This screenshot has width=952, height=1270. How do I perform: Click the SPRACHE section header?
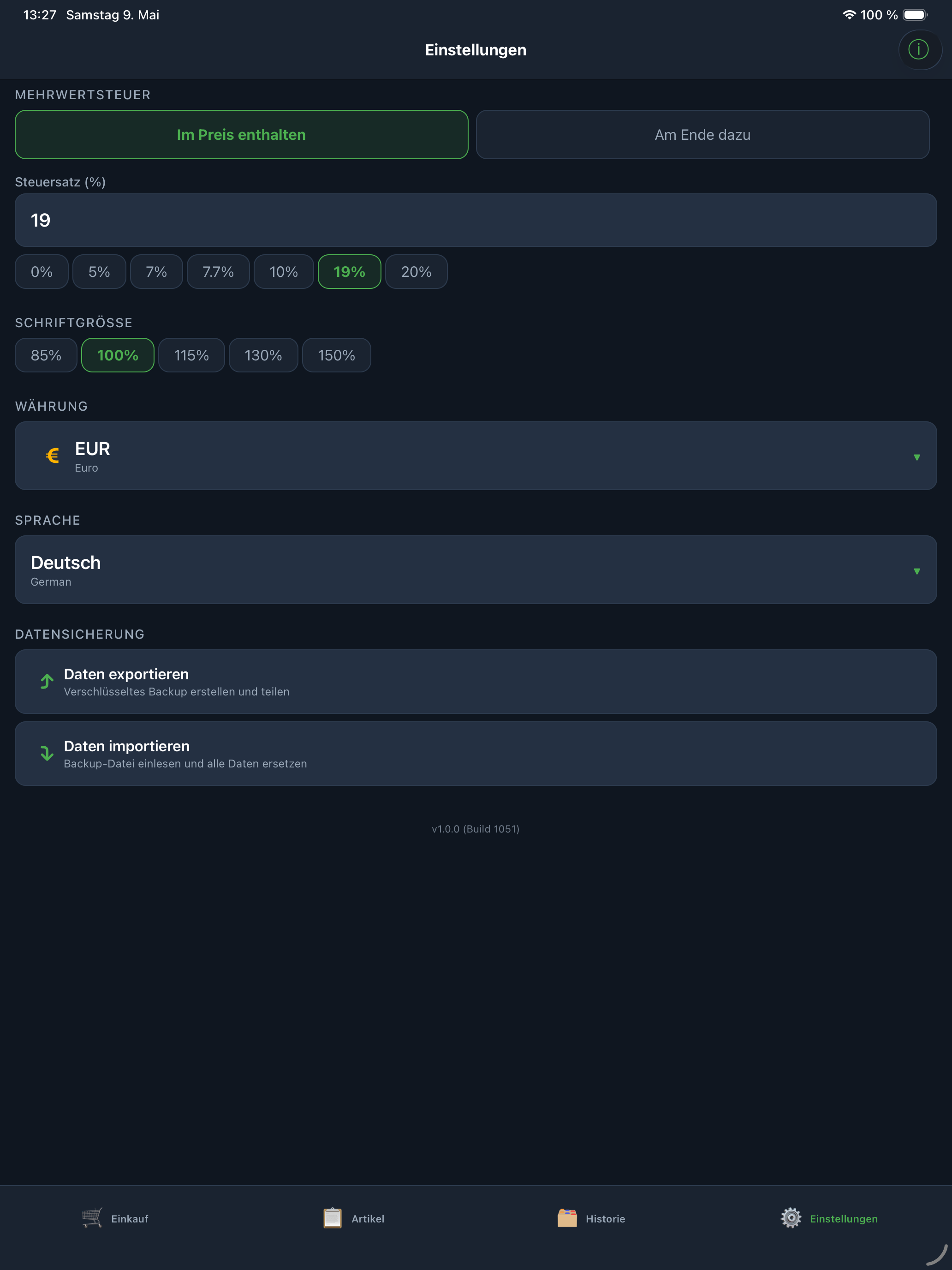pyautogui.click(x=48, y=520)
